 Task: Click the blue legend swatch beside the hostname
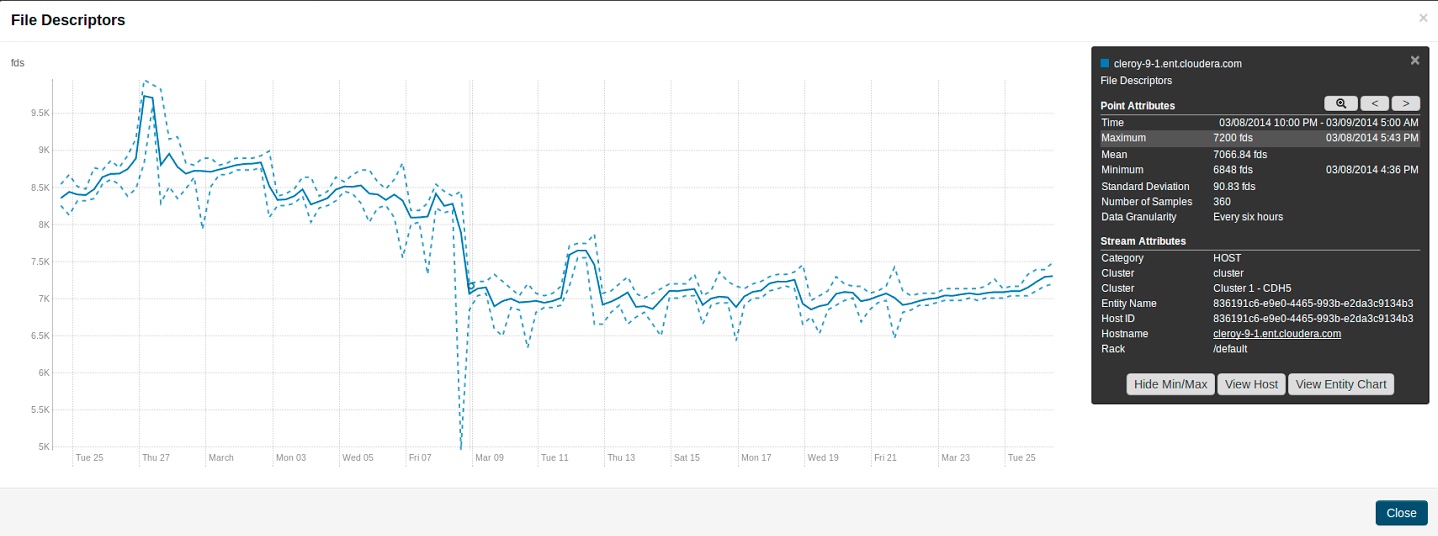point(1104,63)
